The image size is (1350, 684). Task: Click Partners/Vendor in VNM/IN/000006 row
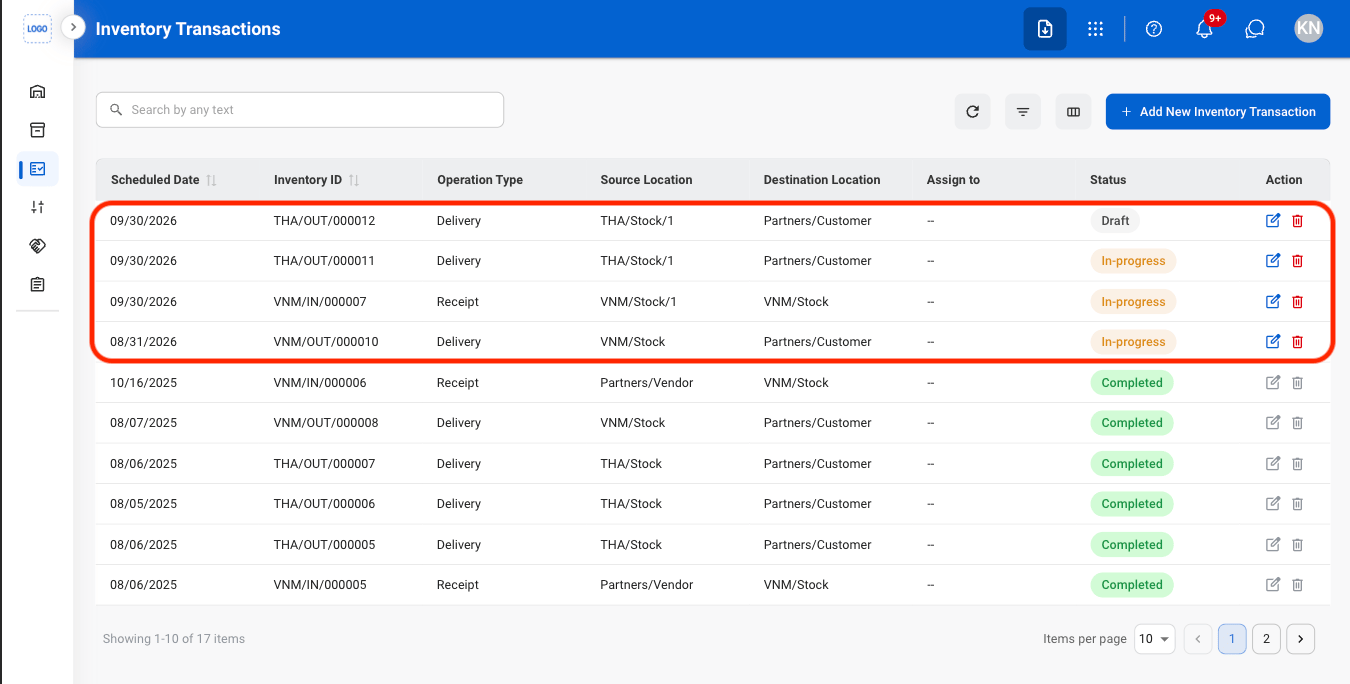(646, 382)
